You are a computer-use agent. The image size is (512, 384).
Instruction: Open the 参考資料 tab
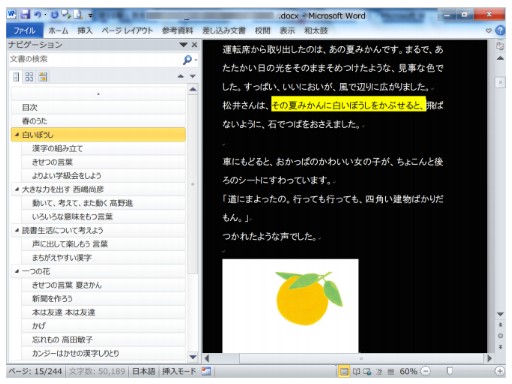pos(177,31)
